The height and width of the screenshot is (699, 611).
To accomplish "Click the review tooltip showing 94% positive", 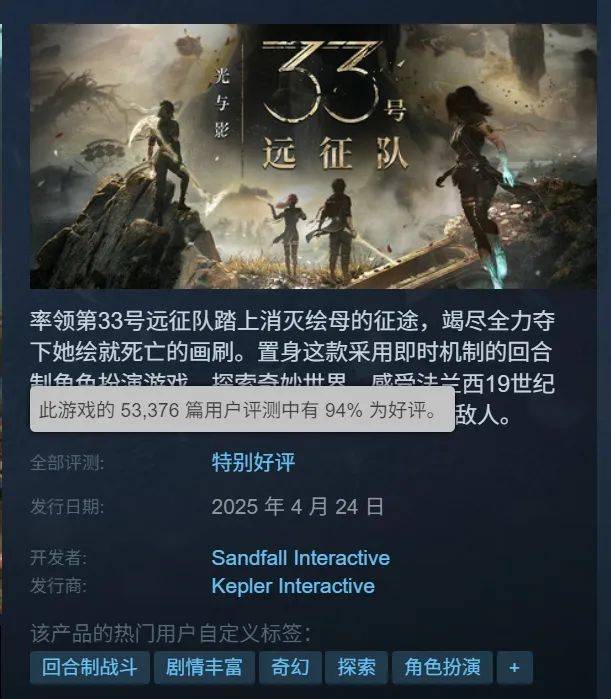I will coord(242,409).
